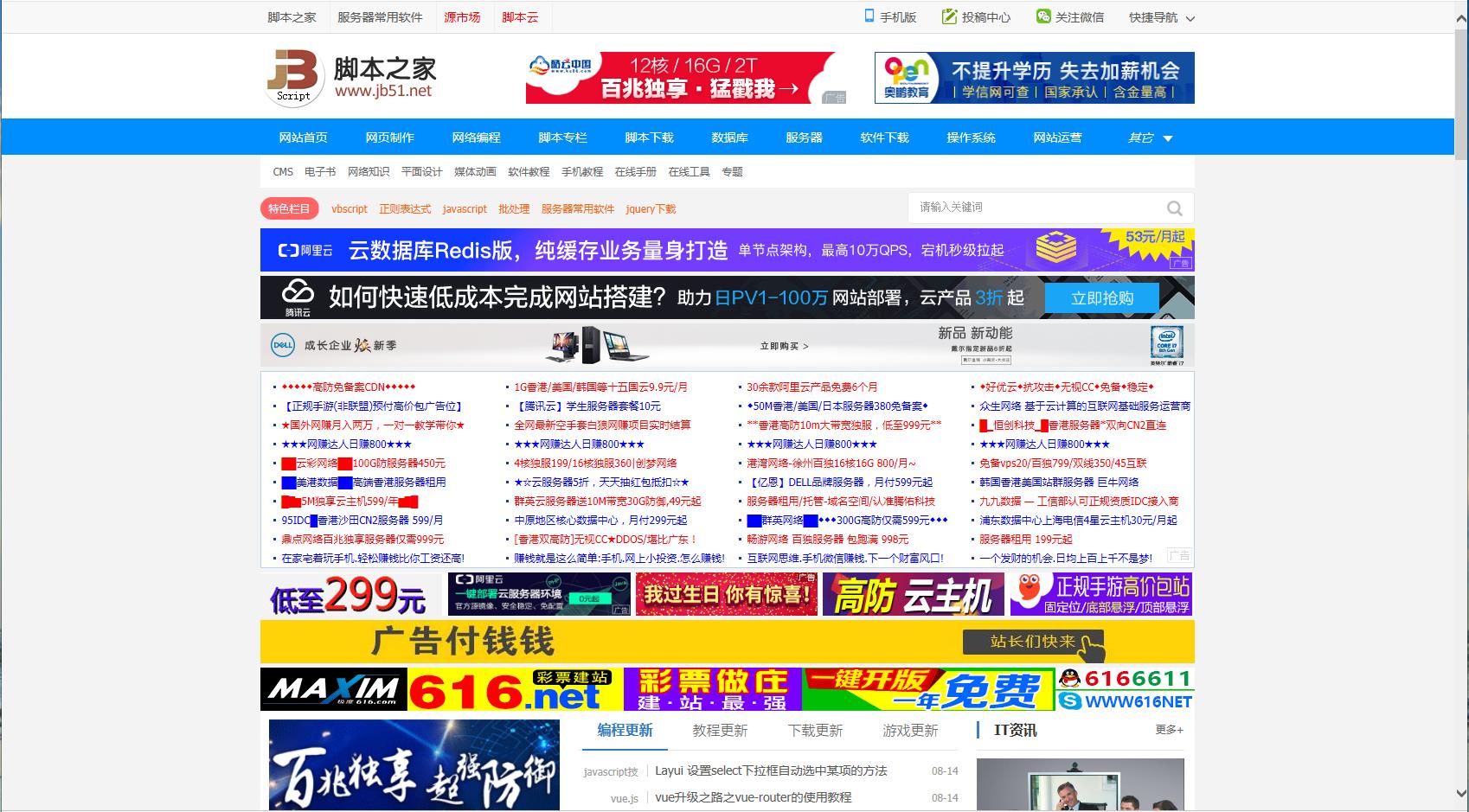Screen dimensions: 1469x812
Task: Open 网络编程 navigation item
Action: (476, 137)
